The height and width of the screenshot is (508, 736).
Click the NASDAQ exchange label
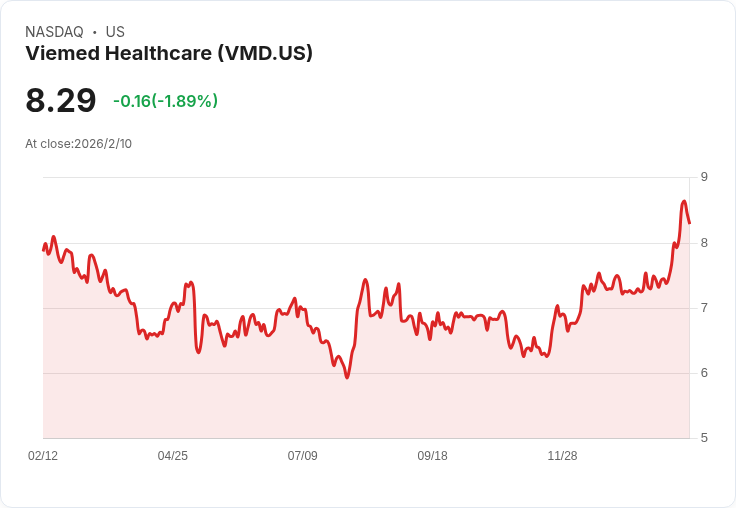54,32
